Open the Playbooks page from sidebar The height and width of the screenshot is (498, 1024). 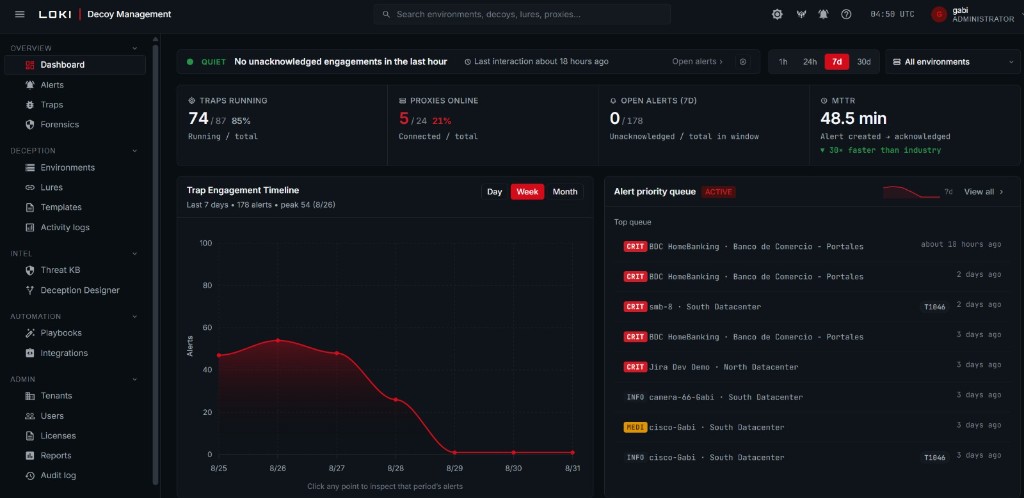pos(74,333)
